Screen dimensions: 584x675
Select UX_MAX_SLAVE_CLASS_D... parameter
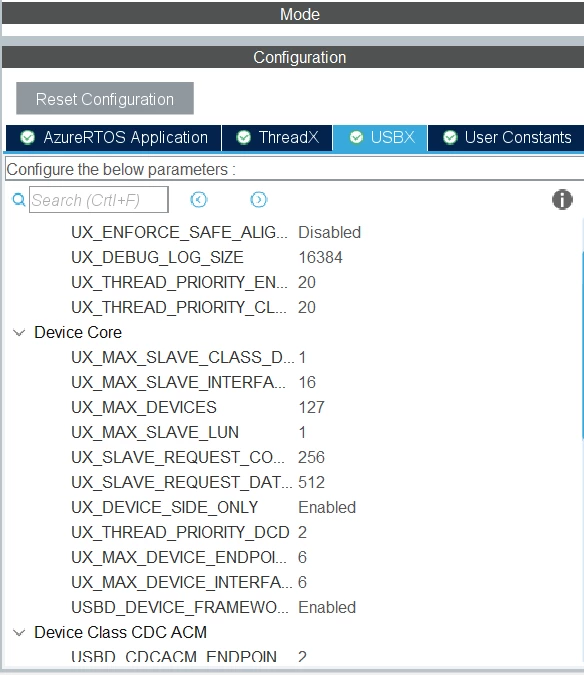point(182,357)
